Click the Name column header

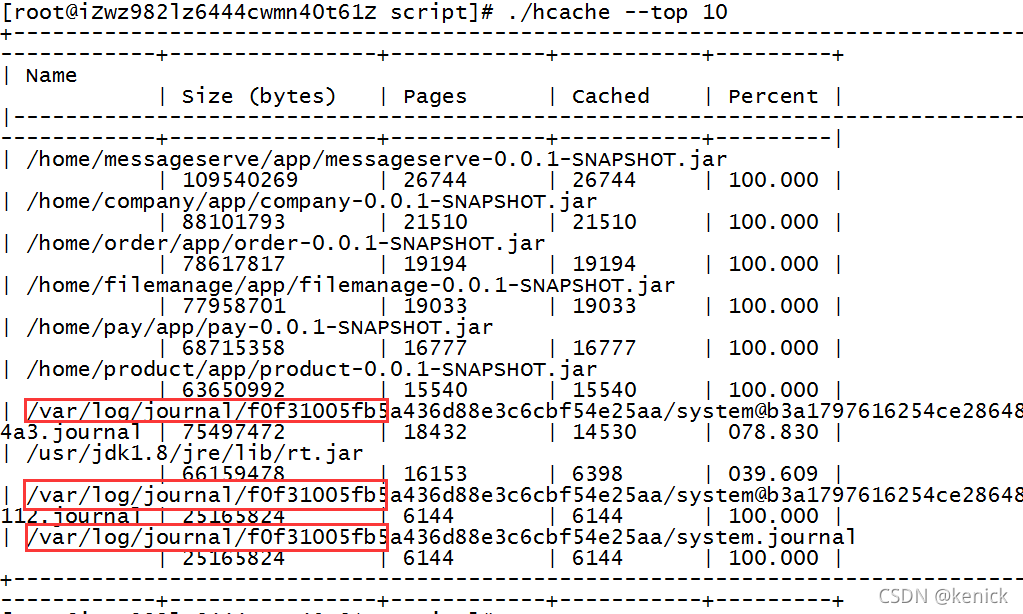click(50, 75)
